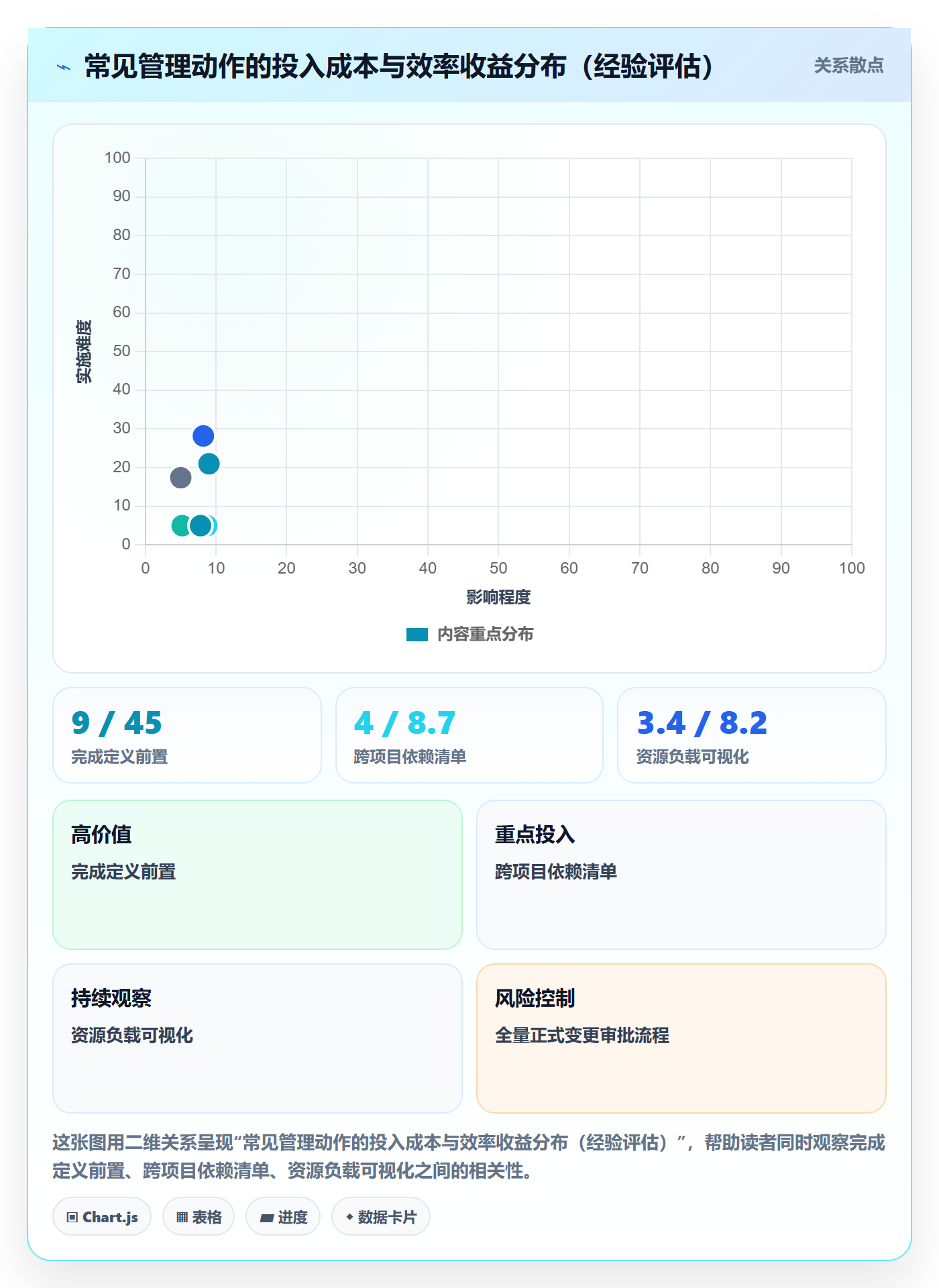Click the grid icon in 表格 tag

182,1218
